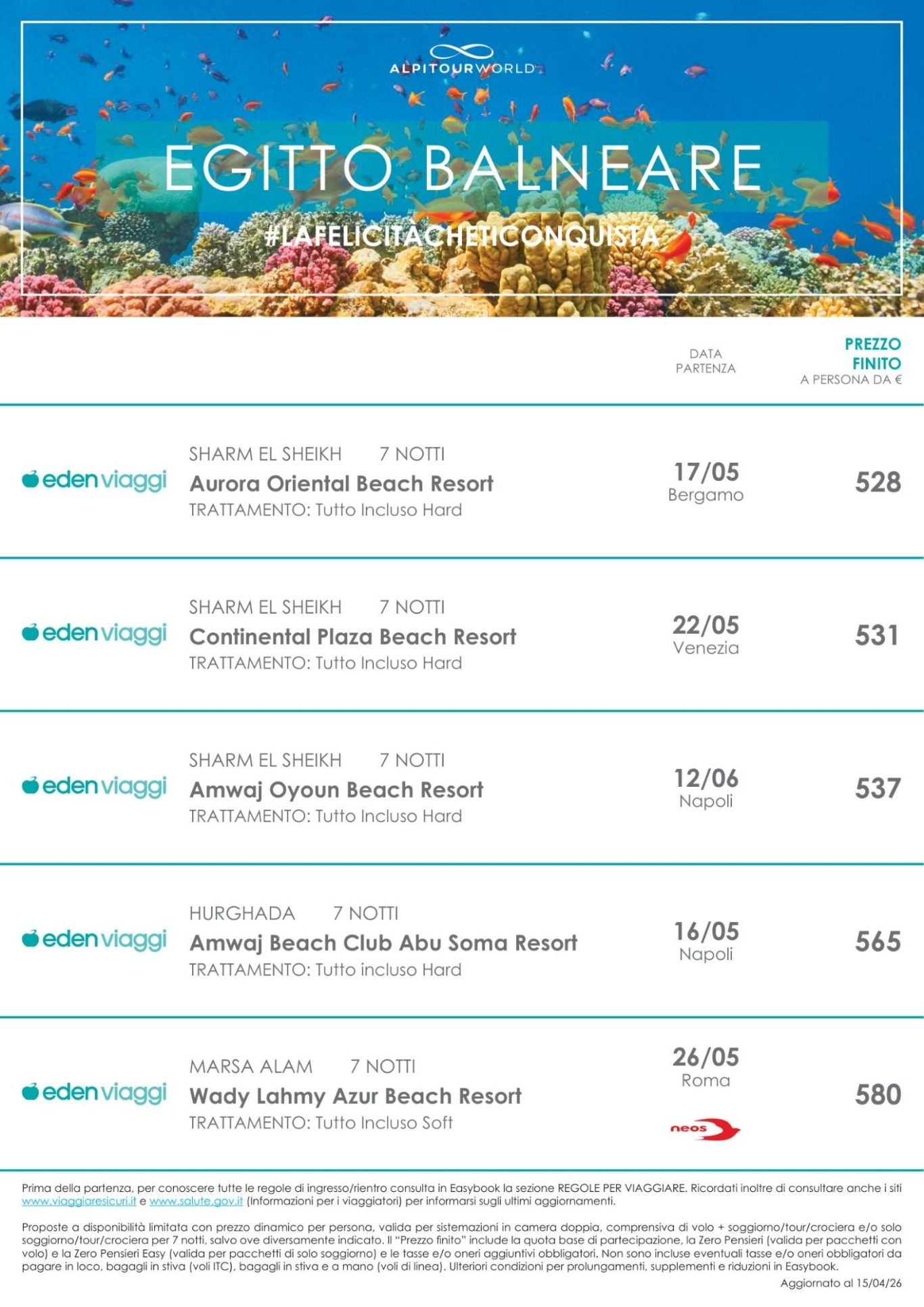Click the eden viaggi logo beside Aurora Oriental
924x1307 pixels.
pos(95,480)
